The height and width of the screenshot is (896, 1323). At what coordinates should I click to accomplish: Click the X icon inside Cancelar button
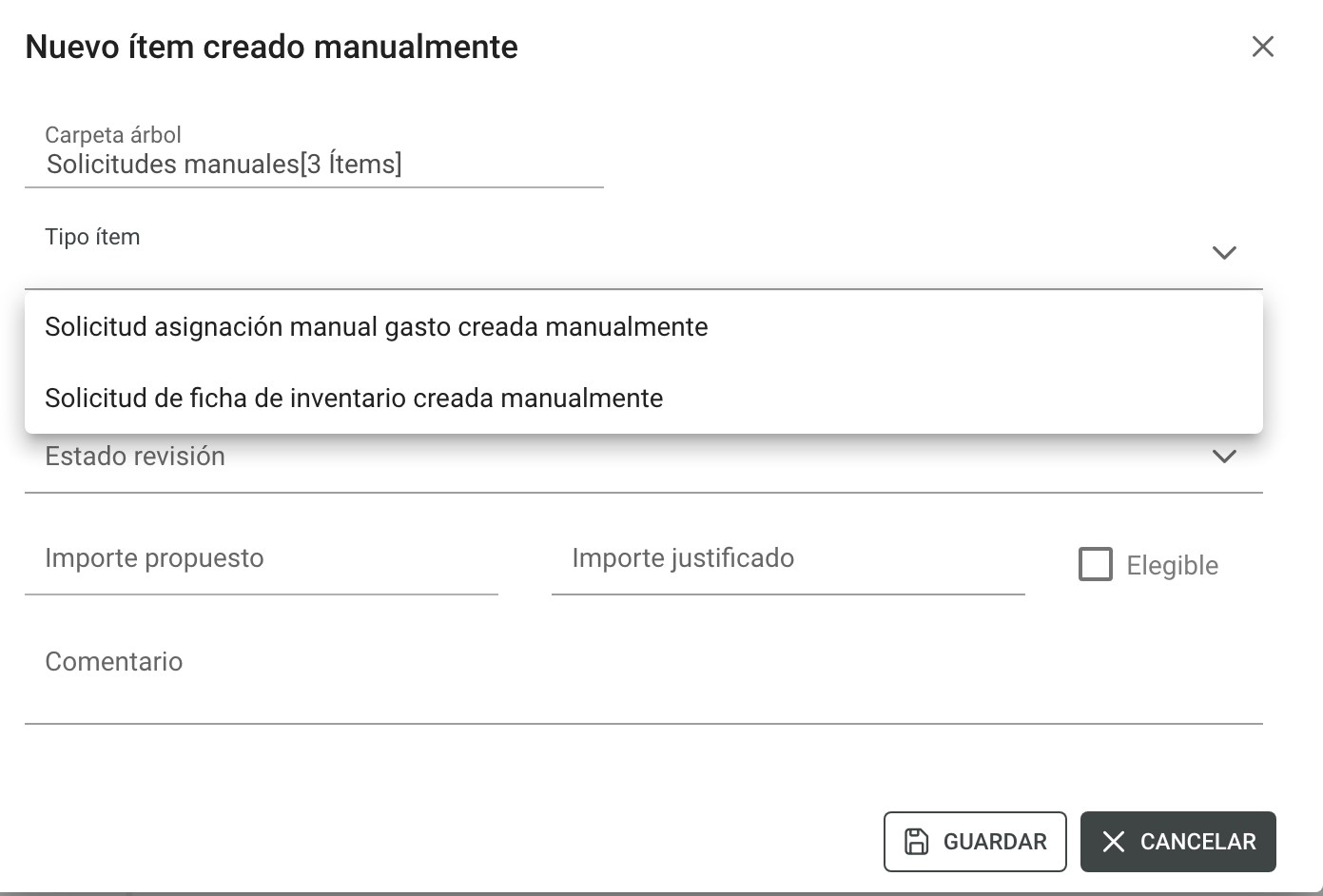click(1114, 842)
